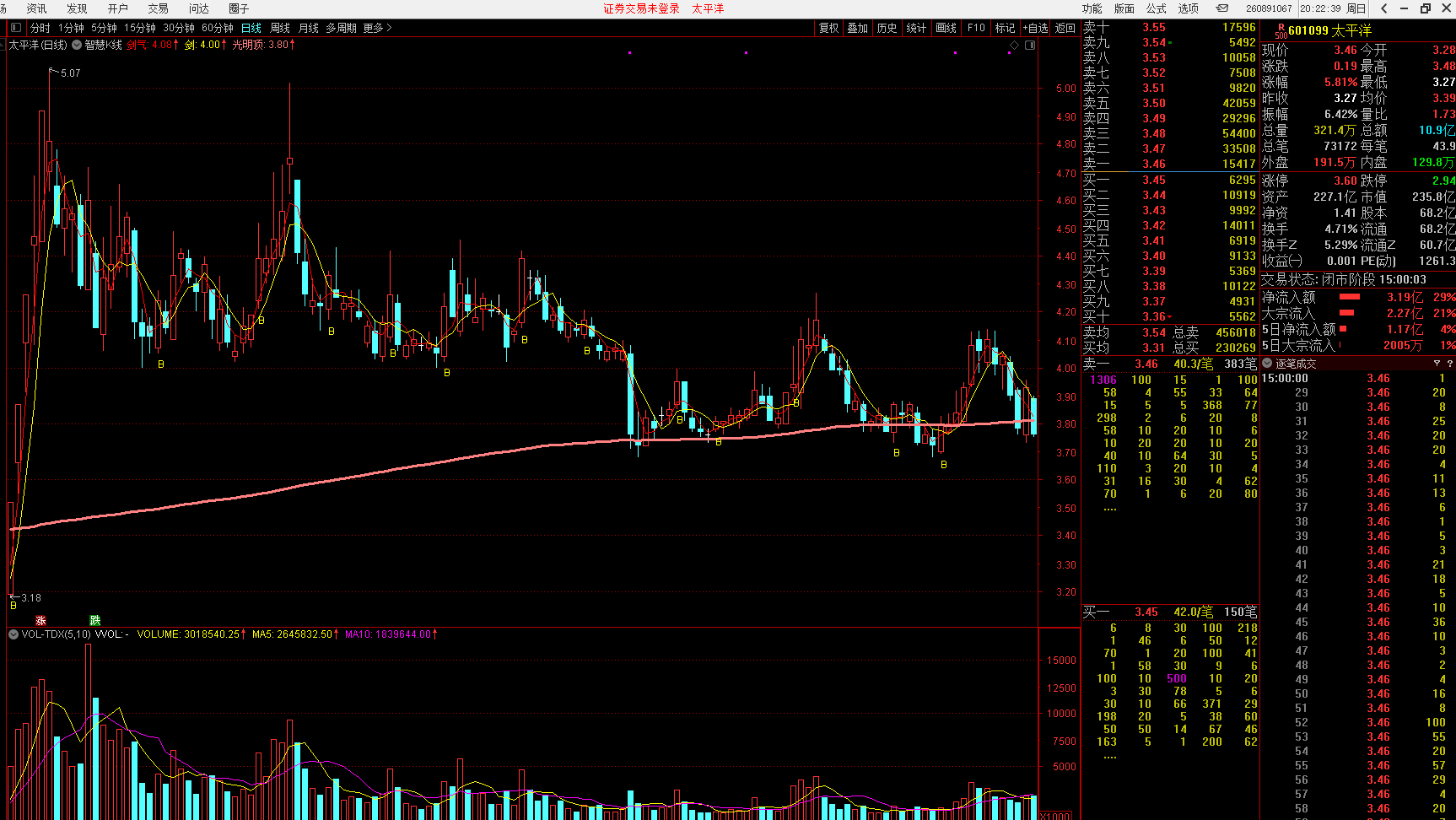
Task: Restore the application window
Action: [x=1426, y=8]
